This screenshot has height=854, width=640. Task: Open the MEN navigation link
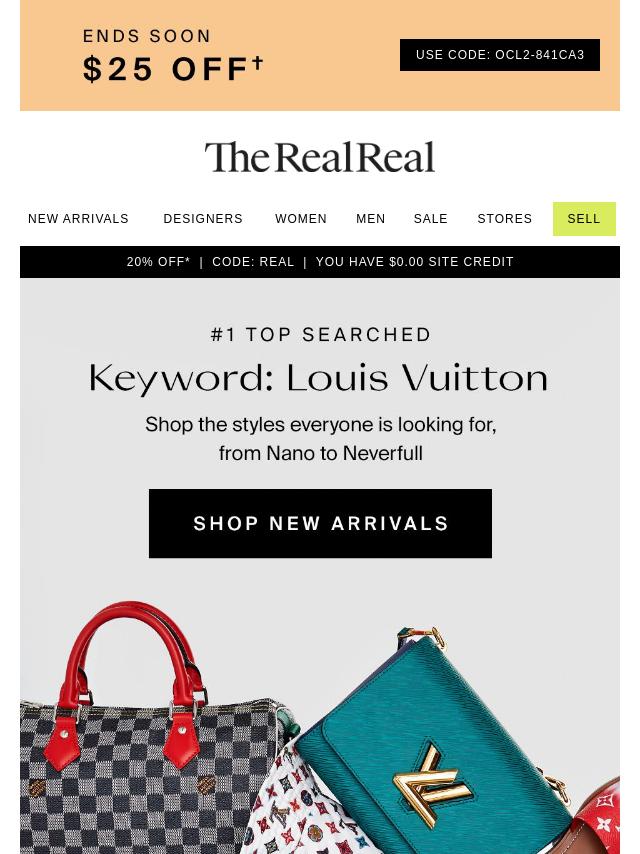tap(370, 218)
